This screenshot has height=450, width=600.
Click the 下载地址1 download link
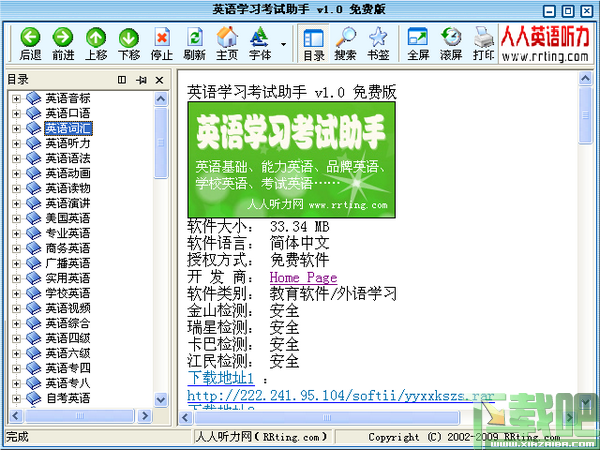tap(221, 378)
